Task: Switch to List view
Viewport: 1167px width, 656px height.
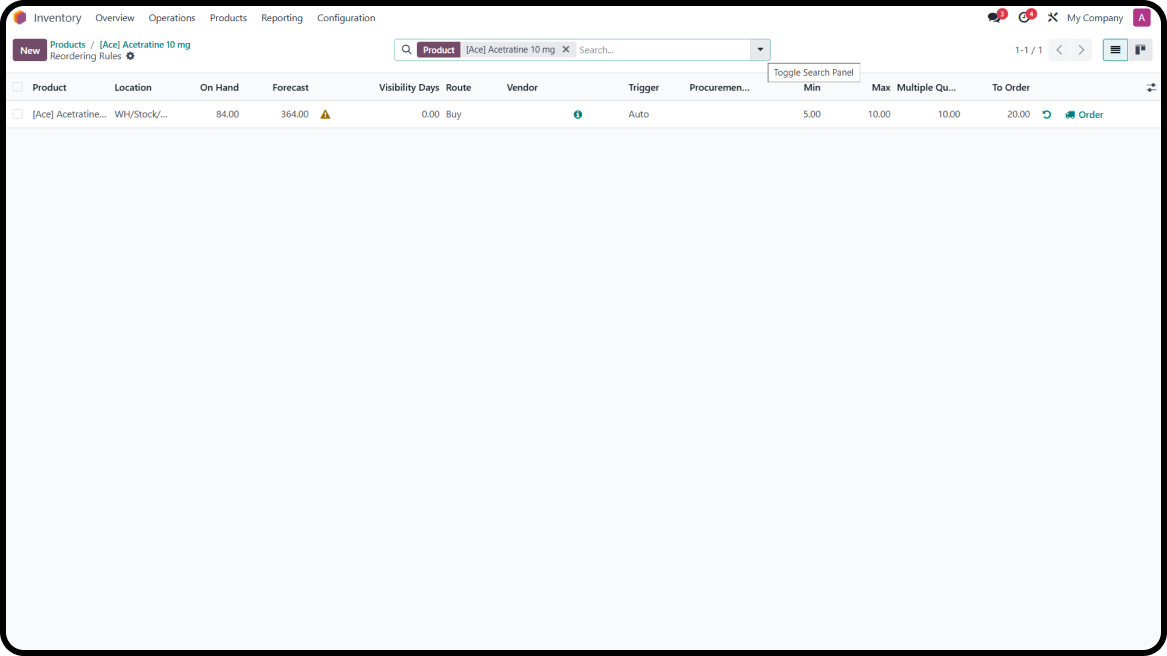Action: 1115,50
